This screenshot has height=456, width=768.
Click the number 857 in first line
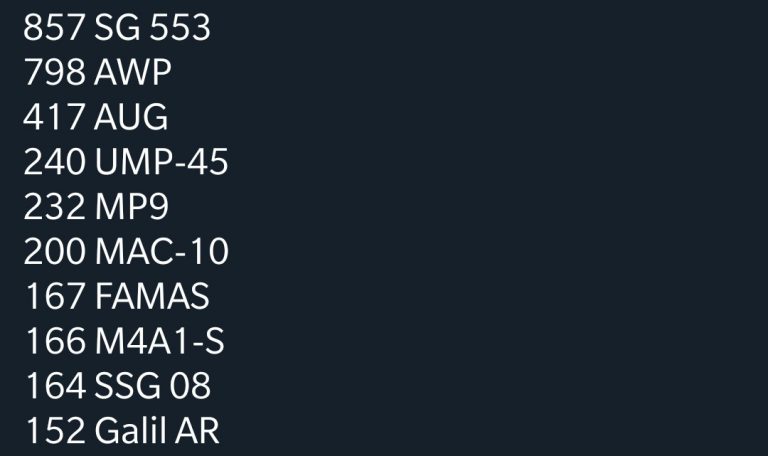(54, 28)
